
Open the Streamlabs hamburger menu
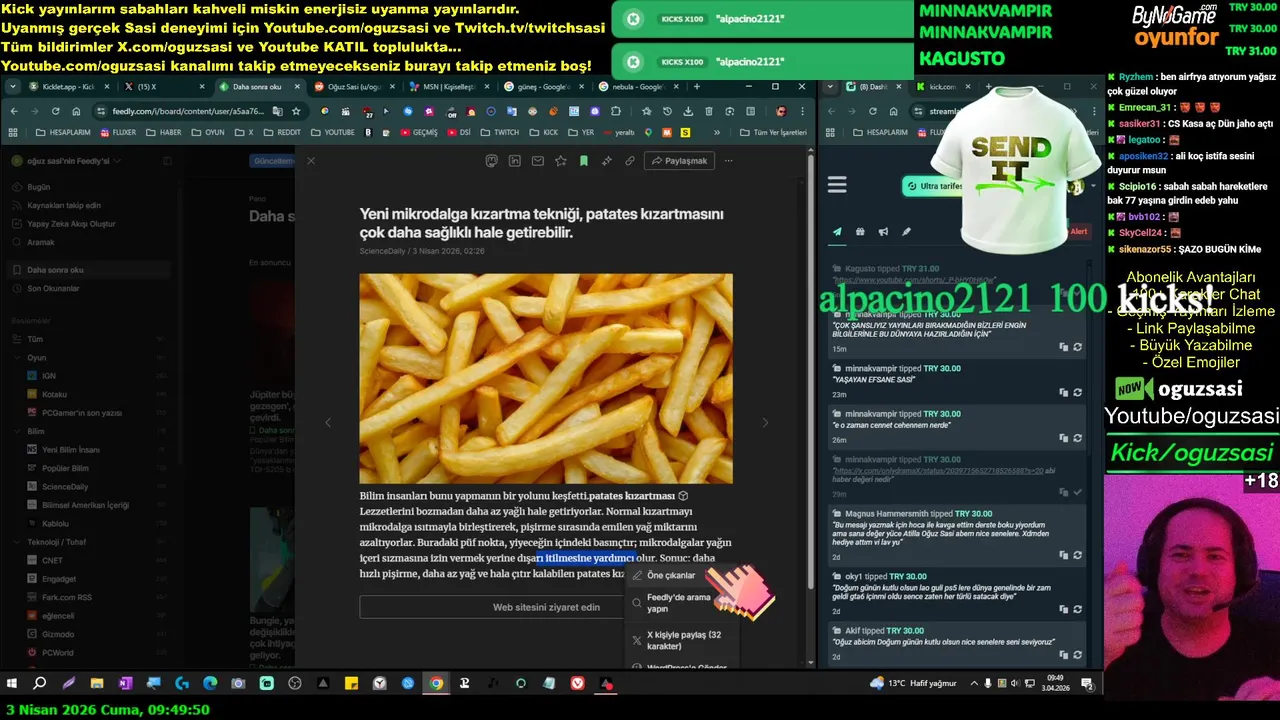[837, 184]
